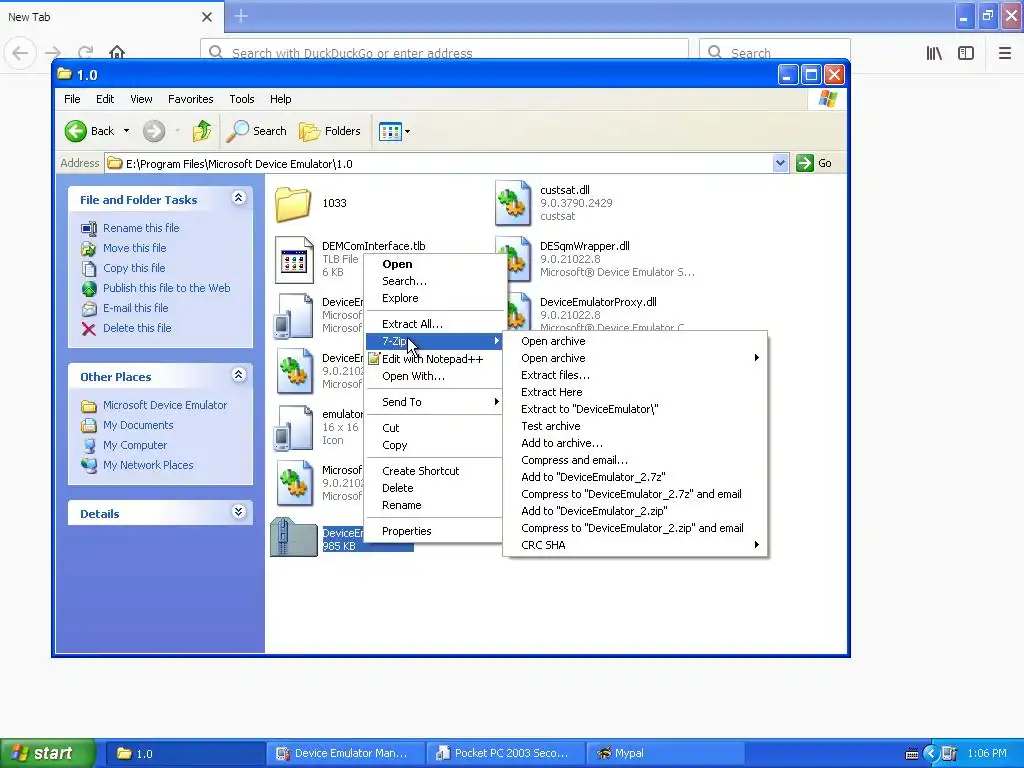Expand the Send To submenu
This screenshot has height=768, width=1024.
435,402
